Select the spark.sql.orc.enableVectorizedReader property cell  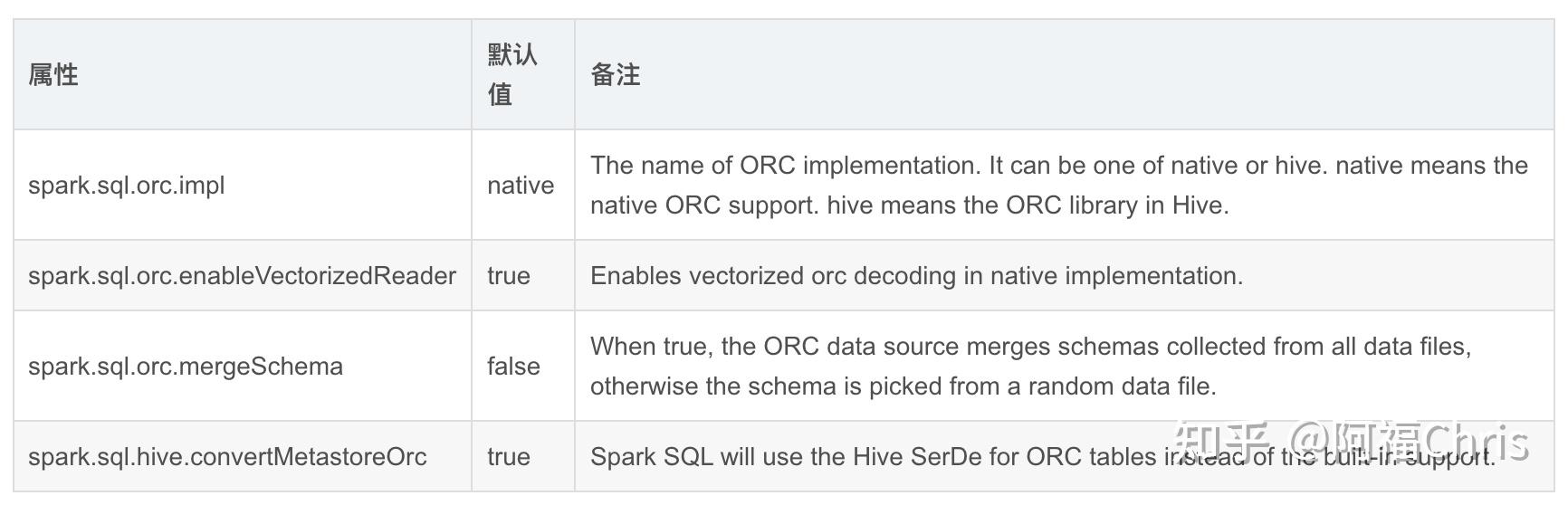click(242, 275)
